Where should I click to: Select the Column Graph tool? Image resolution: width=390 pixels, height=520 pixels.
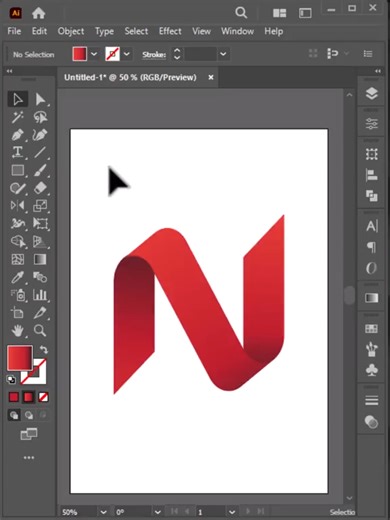point(40,295)
